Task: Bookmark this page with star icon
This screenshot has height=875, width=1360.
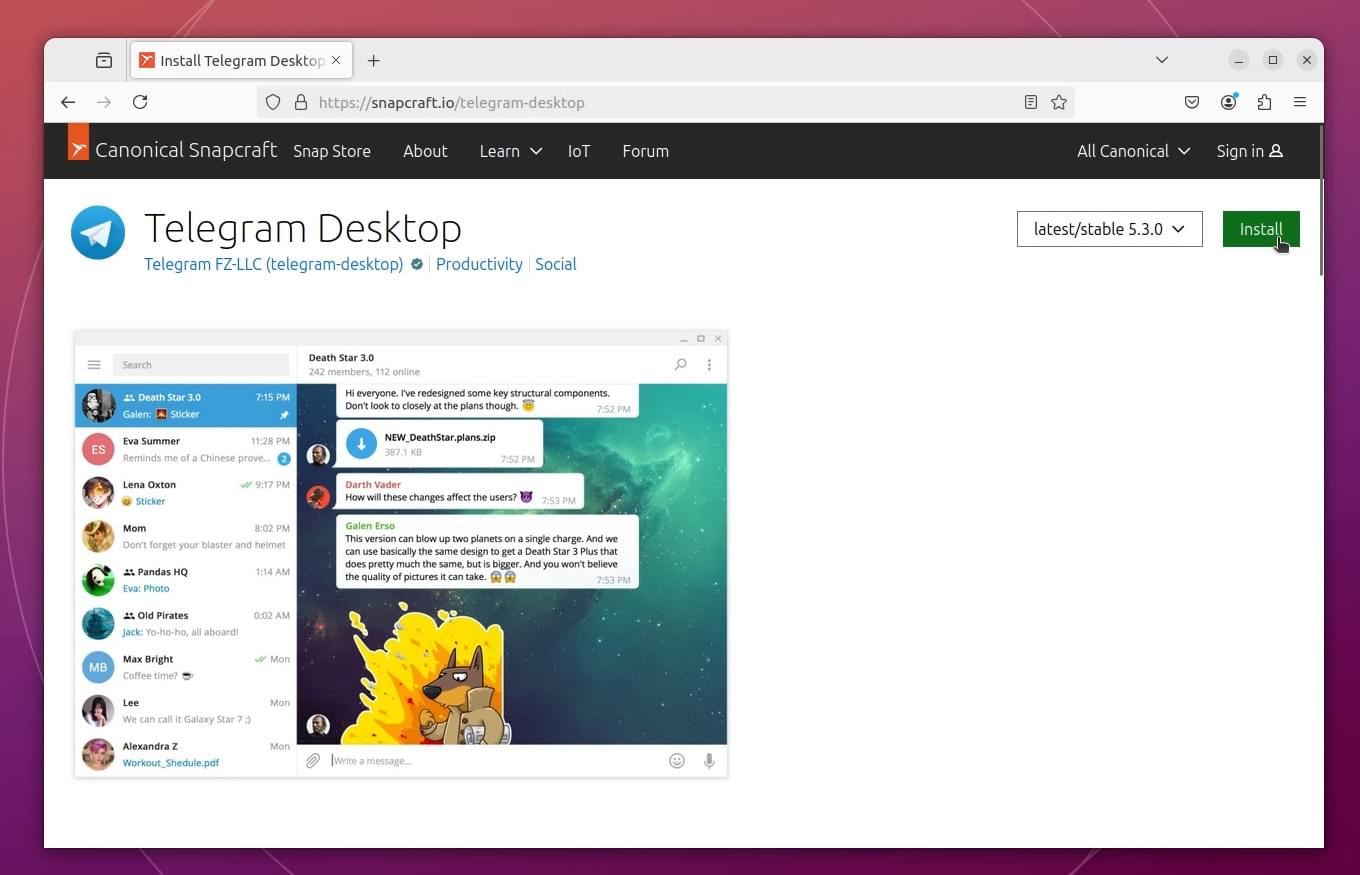Action: tap(1059, 102)
